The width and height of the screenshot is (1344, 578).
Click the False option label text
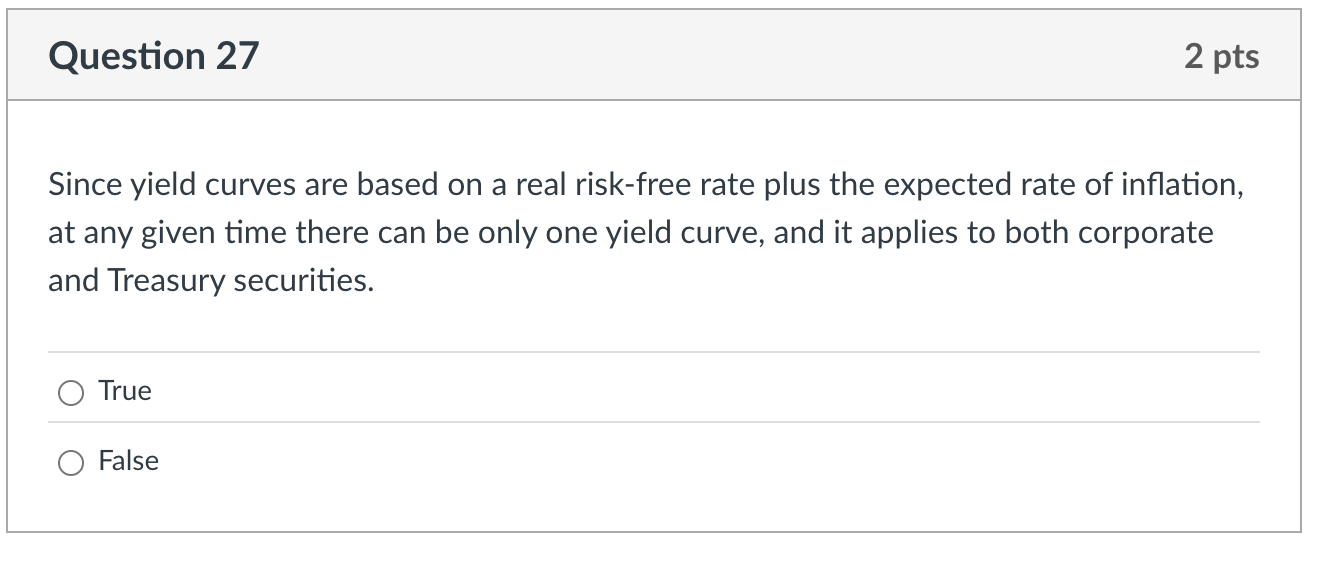(128, 461)
